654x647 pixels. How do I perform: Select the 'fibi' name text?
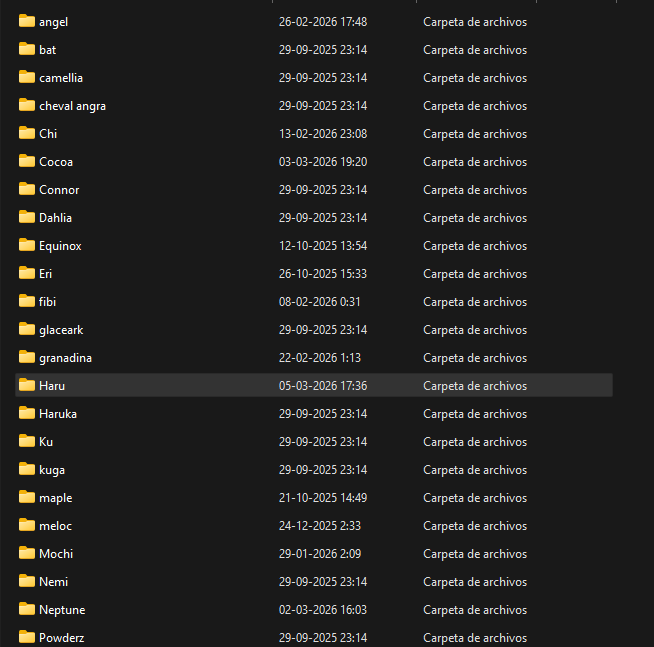coord(48,302)
